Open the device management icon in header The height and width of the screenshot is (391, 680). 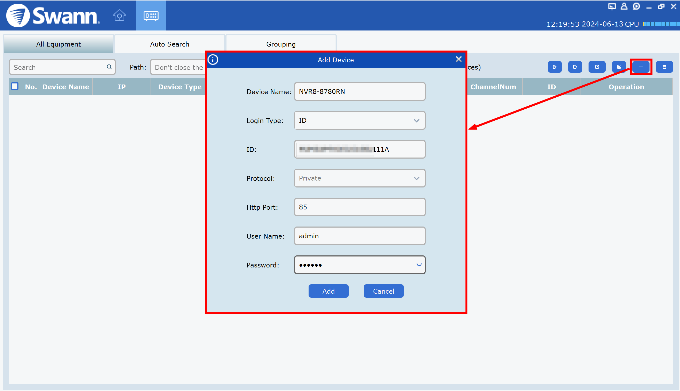(x=151, y=16)
